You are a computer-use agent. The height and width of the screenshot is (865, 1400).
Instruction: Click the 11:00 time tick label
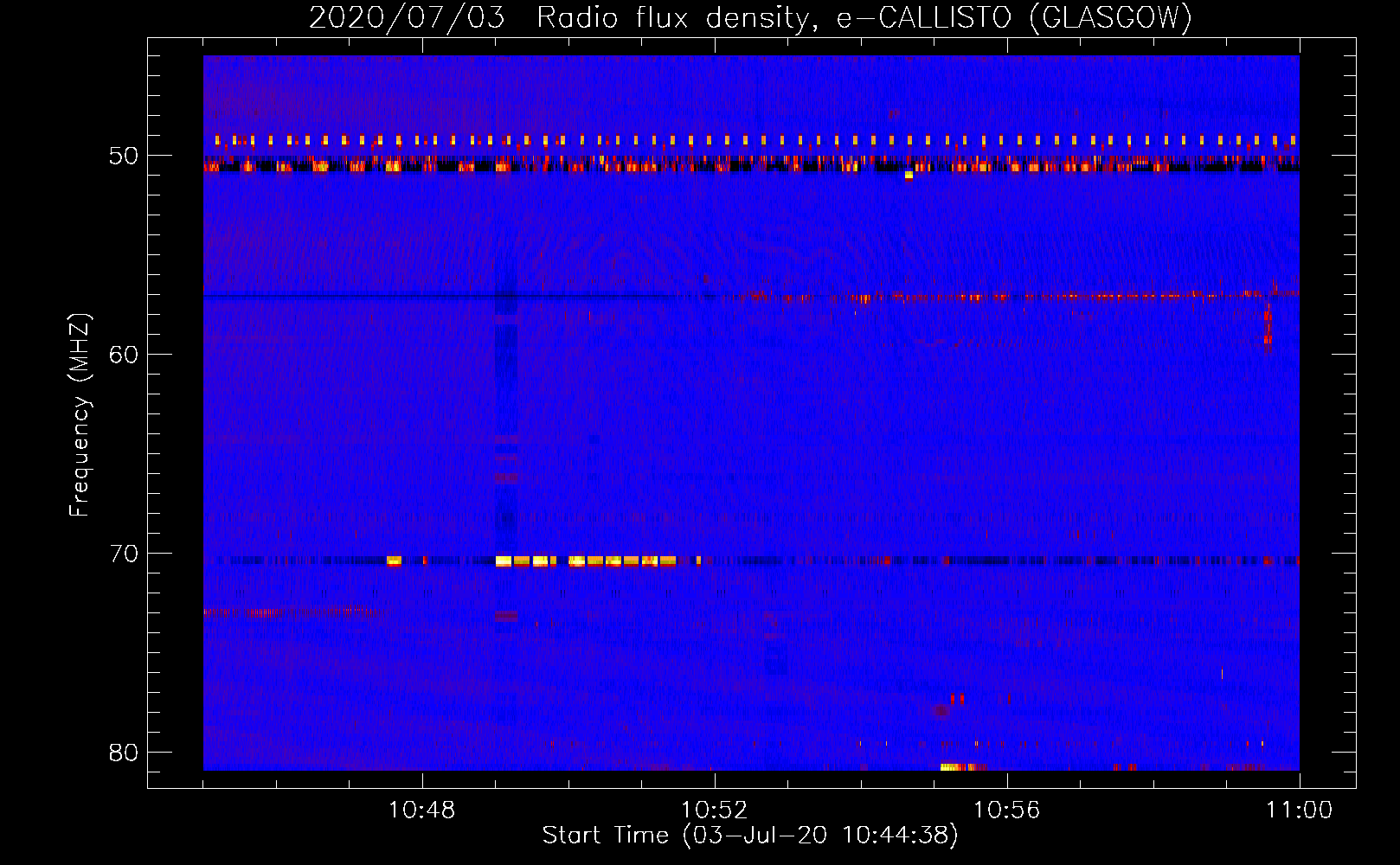click(x=1300, y=811)
